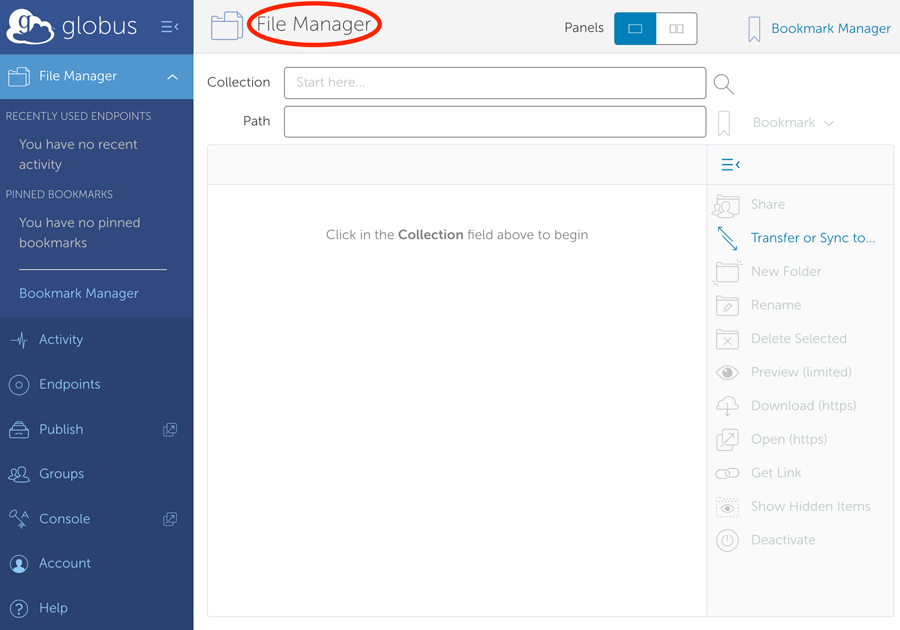Image resolution: width=900 pixels, height=630 pixels.
Task: Click Deactivate label
Action: pos(783,540)
